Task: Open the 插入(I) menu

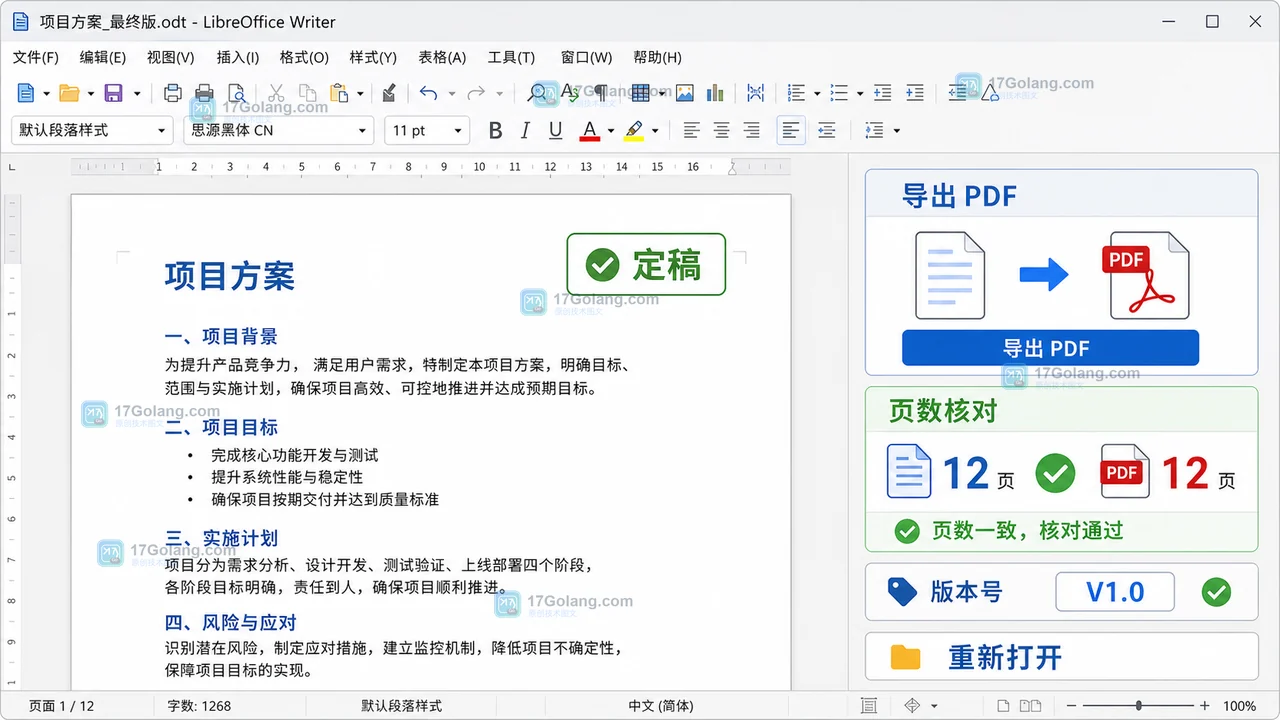Action: [x=238, y=57]
